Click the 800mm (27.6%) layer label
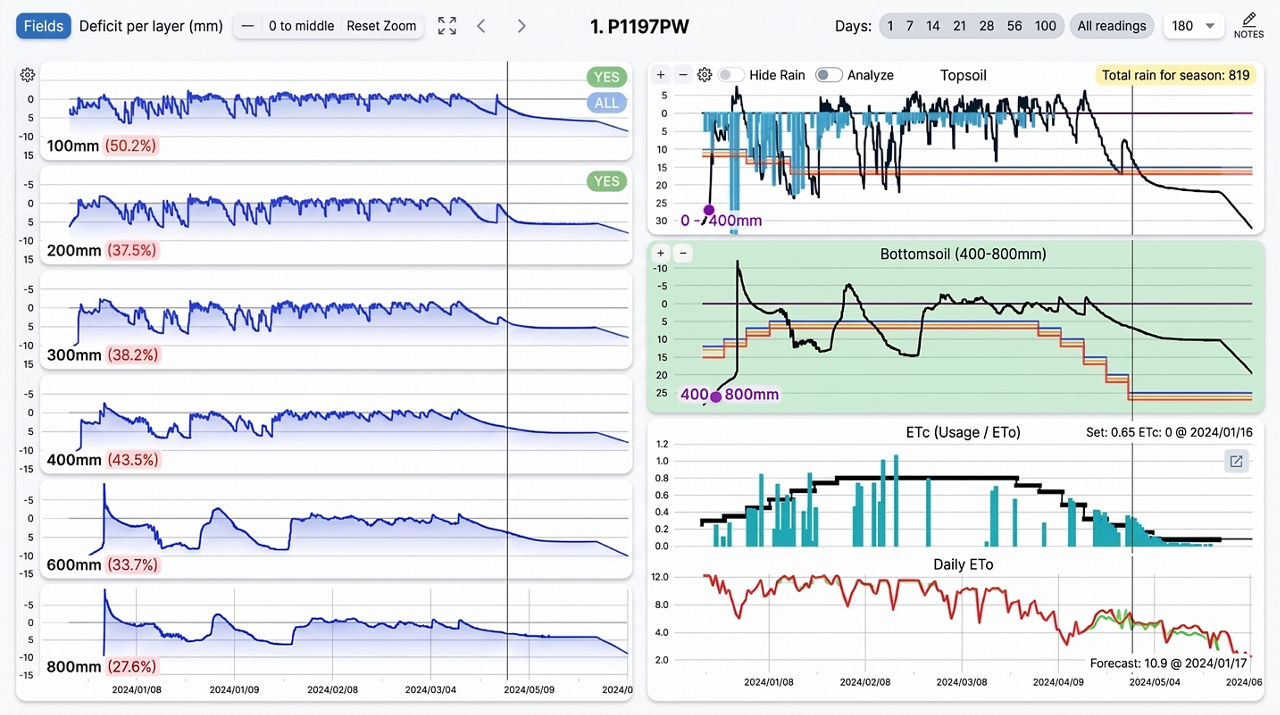The height and width of the screenshot is (715, 1280). [x=102, y=667]
